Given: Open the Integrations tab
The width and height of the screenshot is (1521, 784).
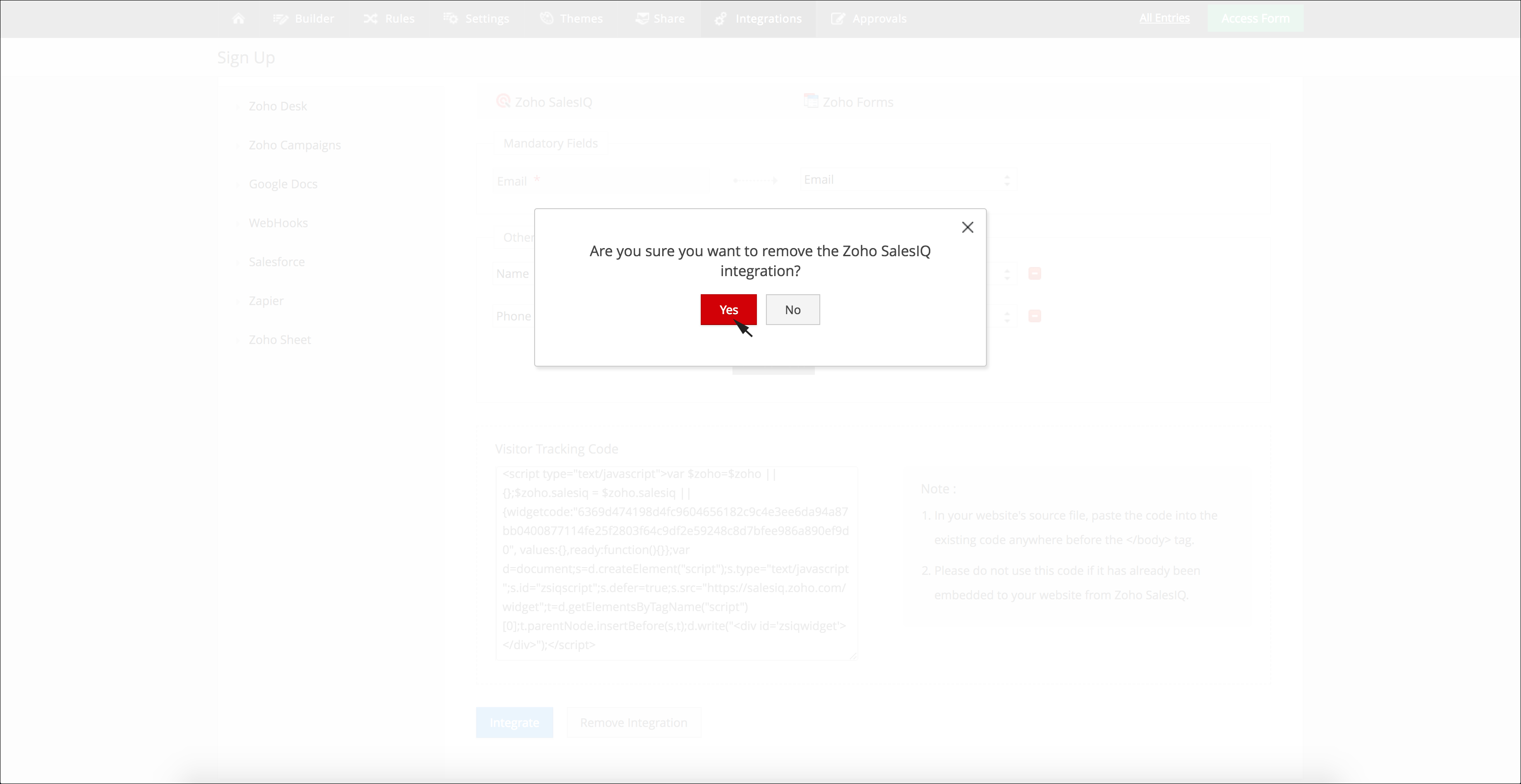Looking at the screenshot, I should coord(758,18).
